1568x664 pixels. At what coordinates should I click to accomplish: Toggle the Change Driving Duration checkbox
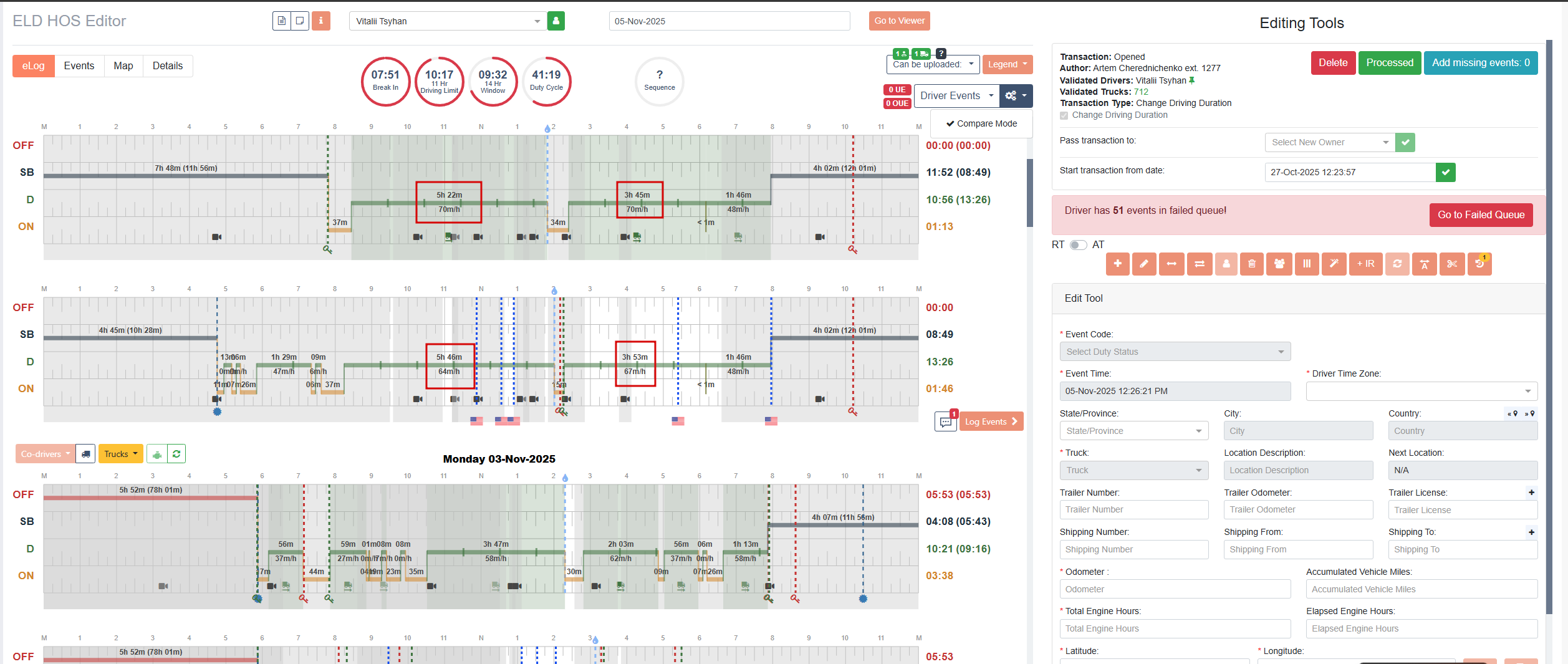(1064, 115)
